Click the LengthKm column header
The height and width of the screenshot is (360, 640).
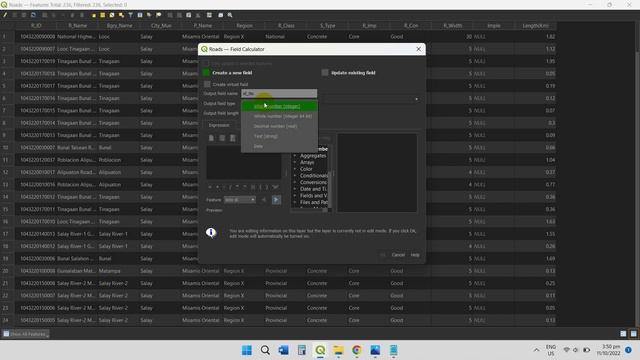tap(536, 25)
